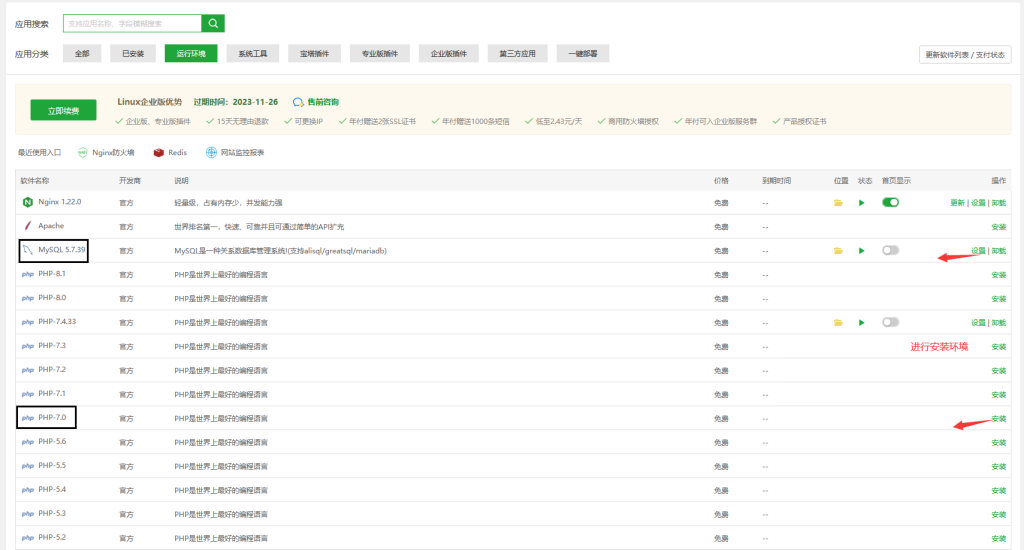Image resolution: width=1024 pixels, height=550 pixels.
Task: Click the PHP-7.4.33 status play icon
Action: tap(861, 323)
